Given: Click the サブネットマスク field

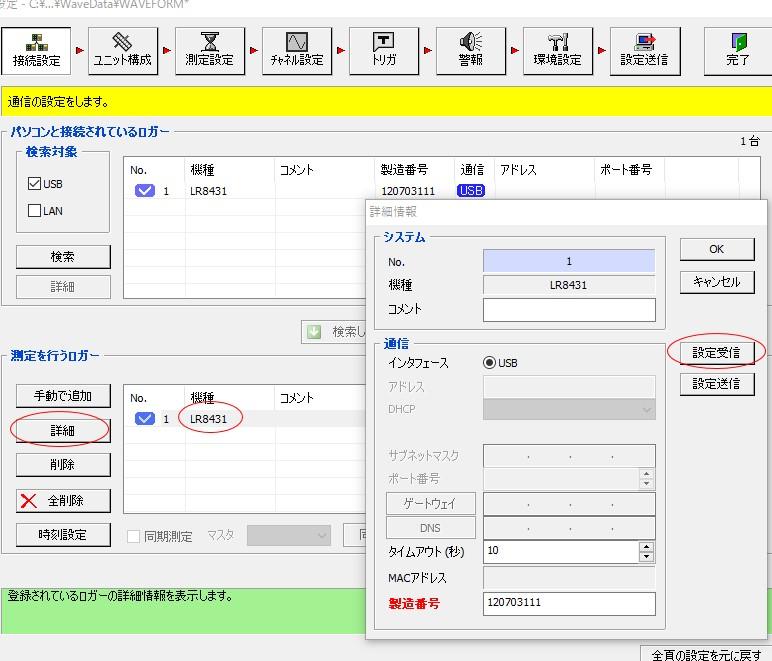Looking at the screenshot, I should coord(569,456).
